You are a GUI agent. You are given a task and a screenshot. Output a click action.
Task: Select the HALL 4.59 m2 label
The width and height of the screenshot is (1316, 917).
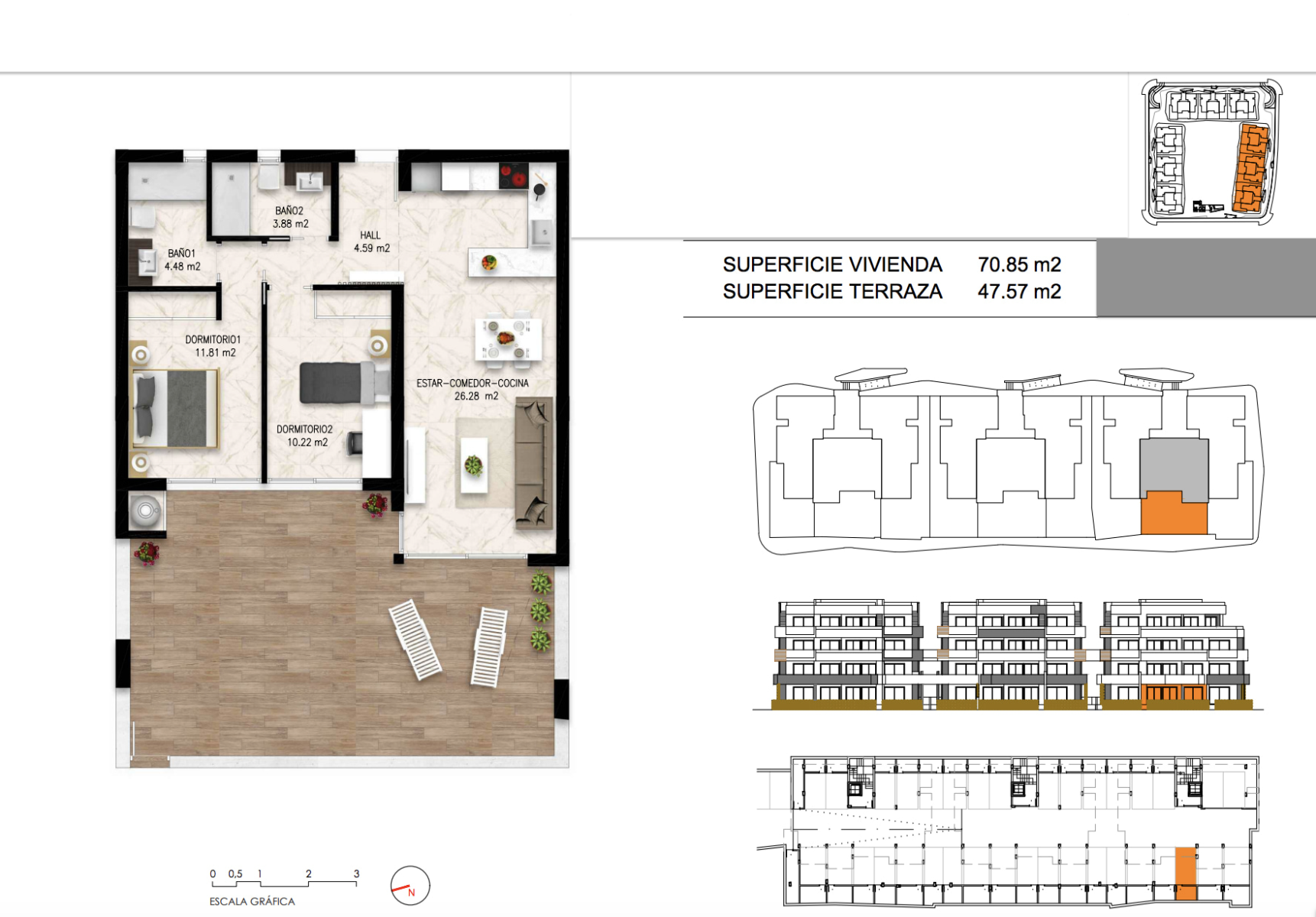pos(371,241)
